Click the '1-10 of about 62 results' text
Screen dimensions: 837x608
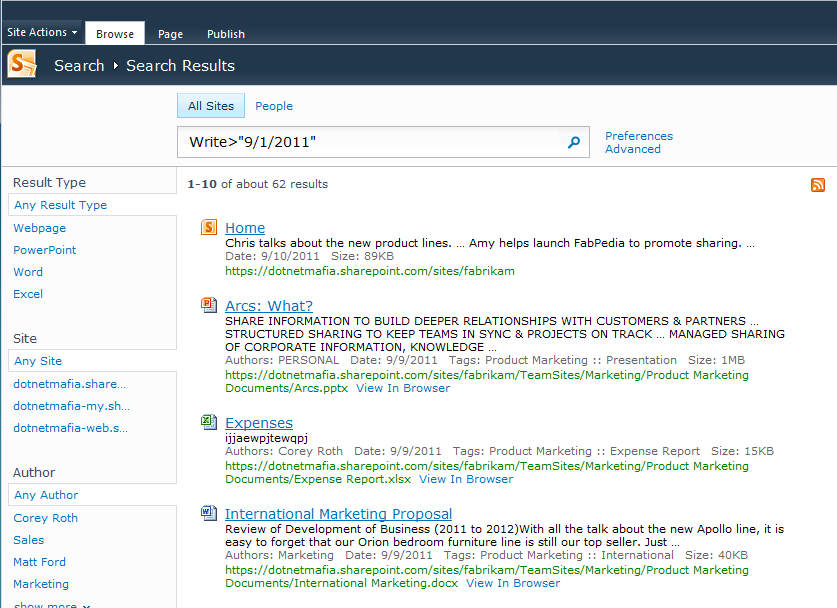point(258,184)
